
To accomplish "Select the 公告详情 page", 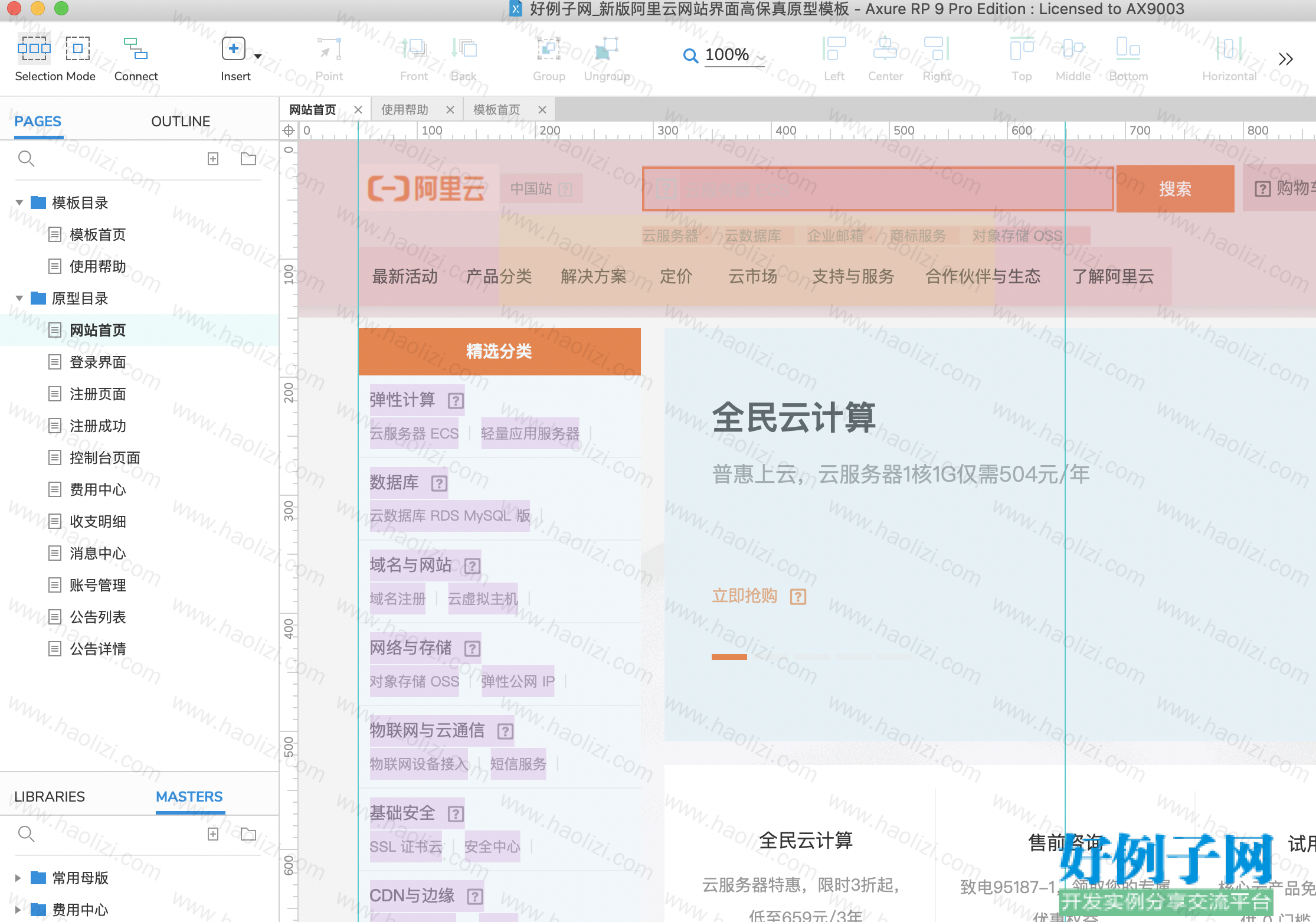I will (x=97, y=649).
